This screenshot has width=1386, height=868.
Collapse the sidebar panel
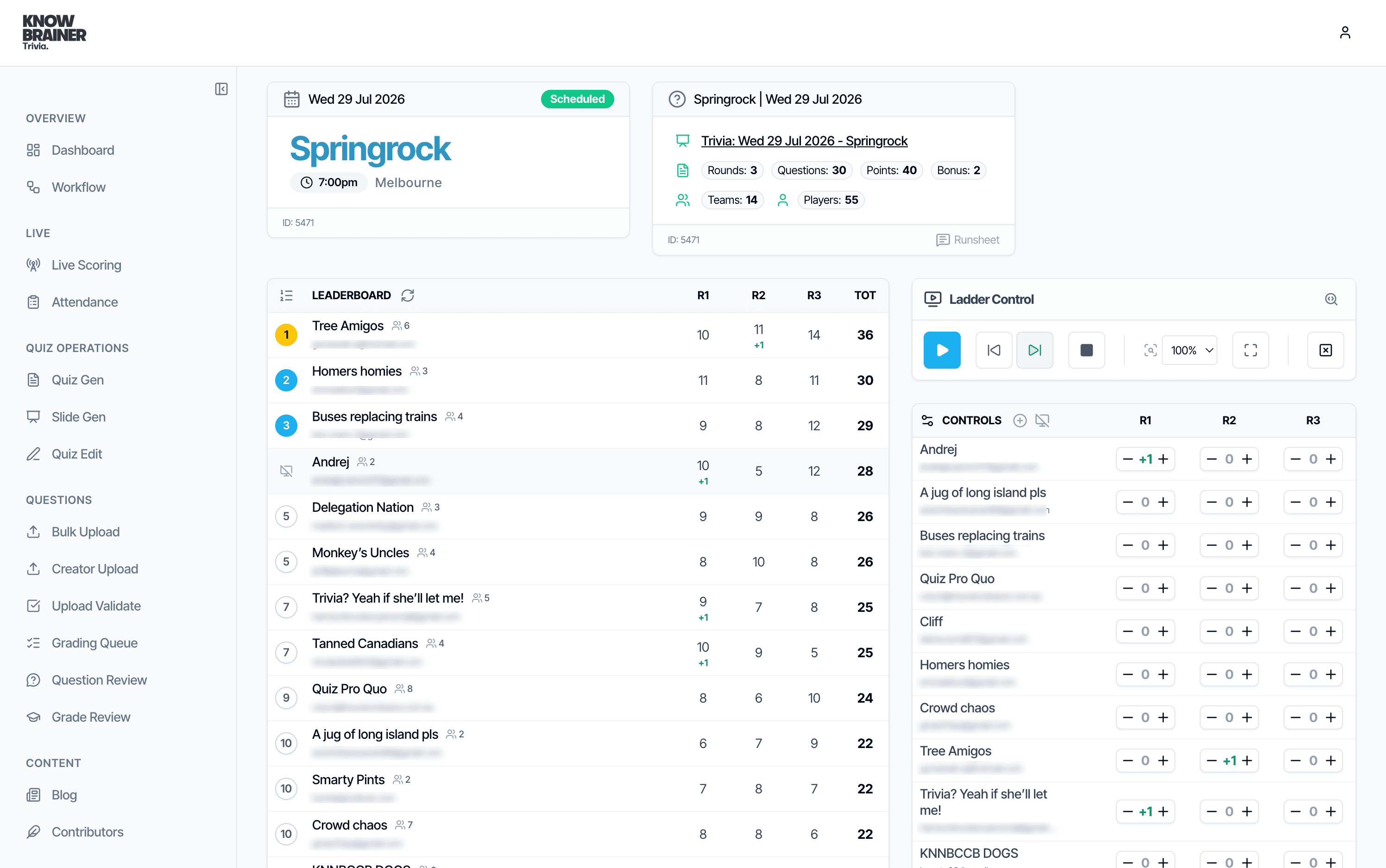tap(221, 89)
